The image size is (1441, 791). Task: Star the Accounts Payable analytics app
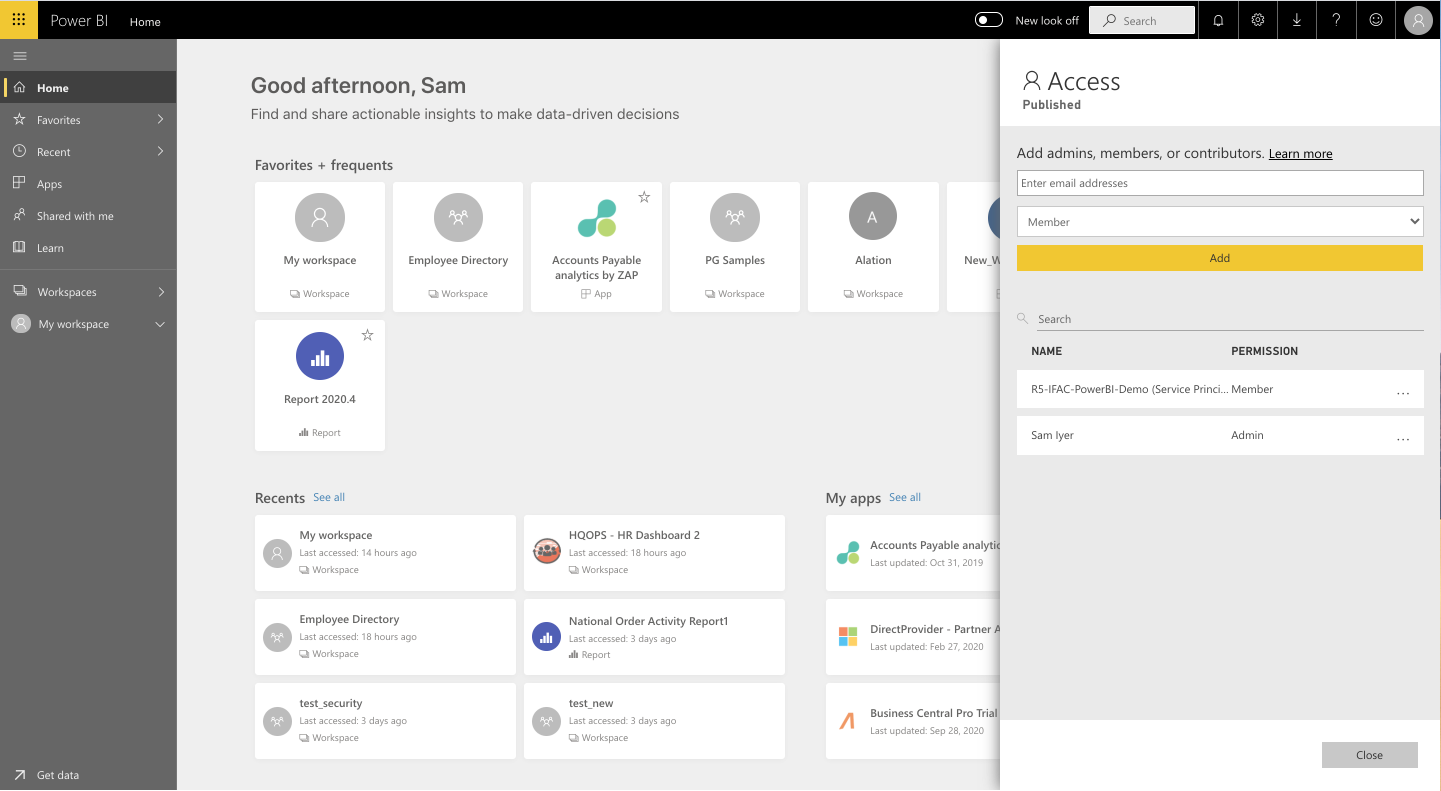click(x=644, y=197)
